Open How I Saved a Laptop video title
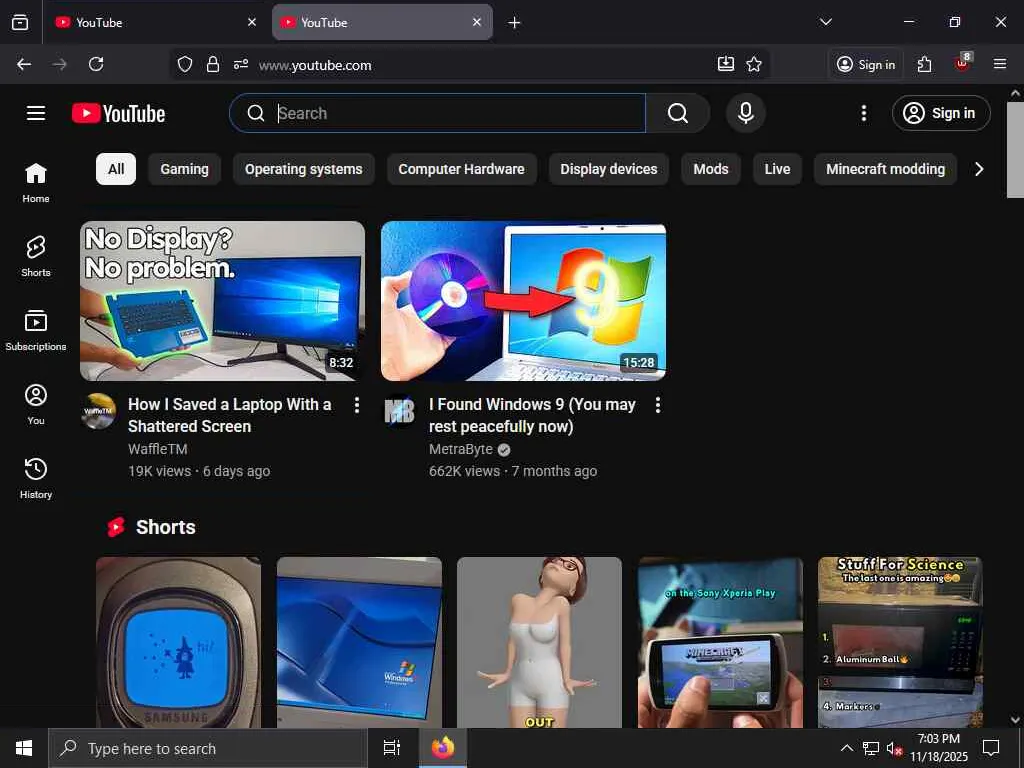The height and width of the screenshot is (768, 1024). pos(229,415)
